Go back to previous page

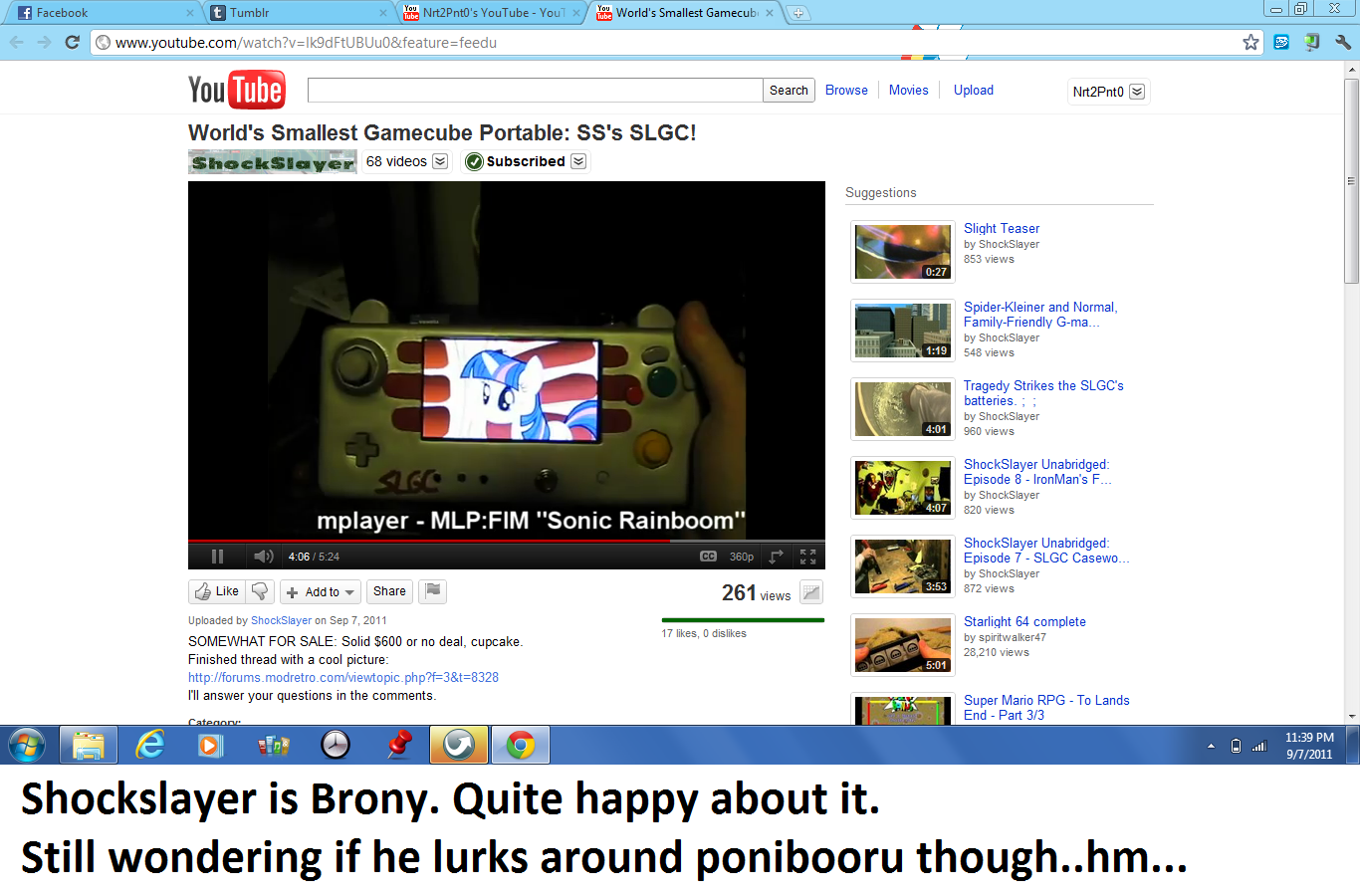tap(16, 42)
